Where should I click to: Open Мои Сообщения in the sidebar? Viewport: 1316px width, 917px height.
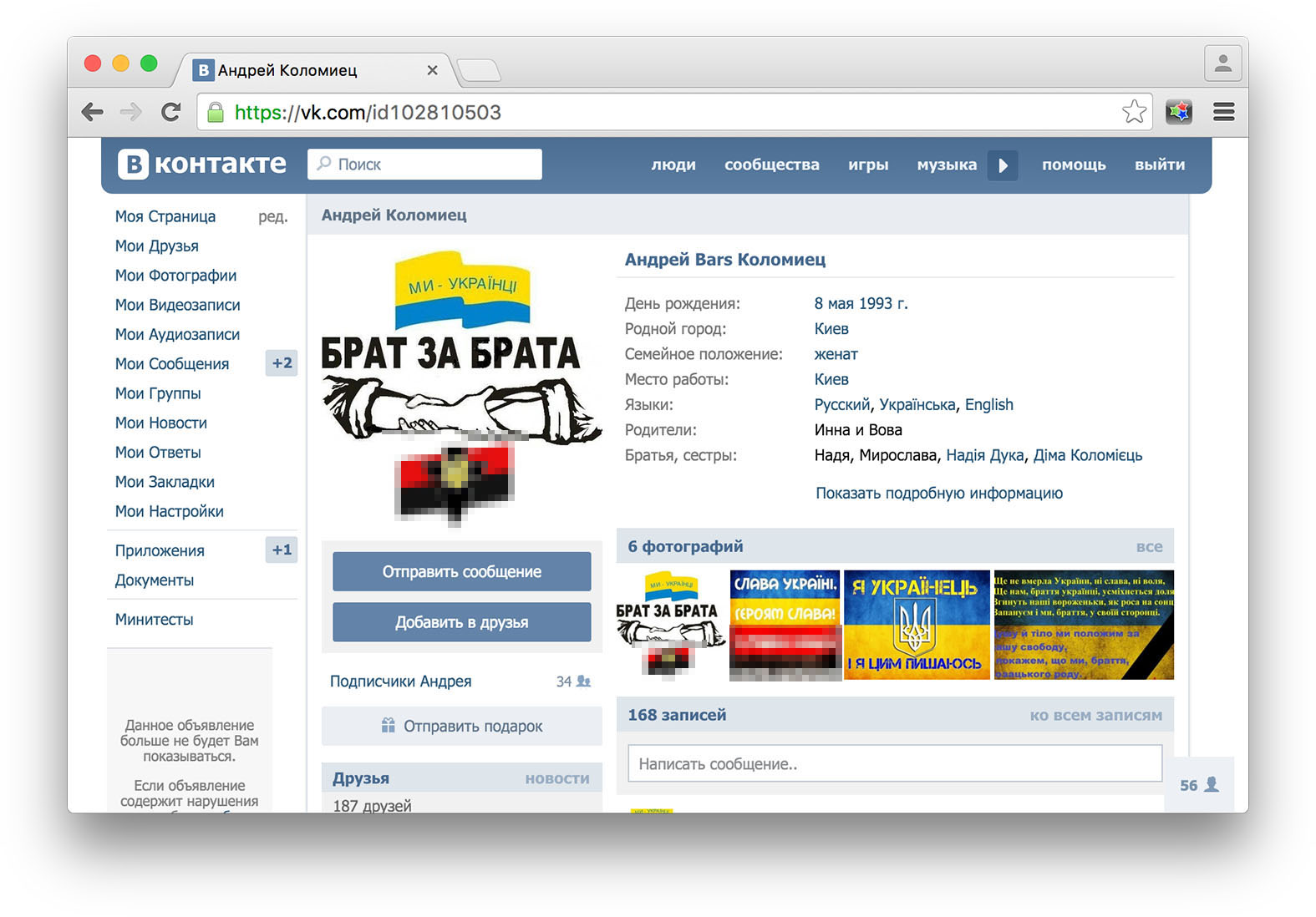[172, 364]
